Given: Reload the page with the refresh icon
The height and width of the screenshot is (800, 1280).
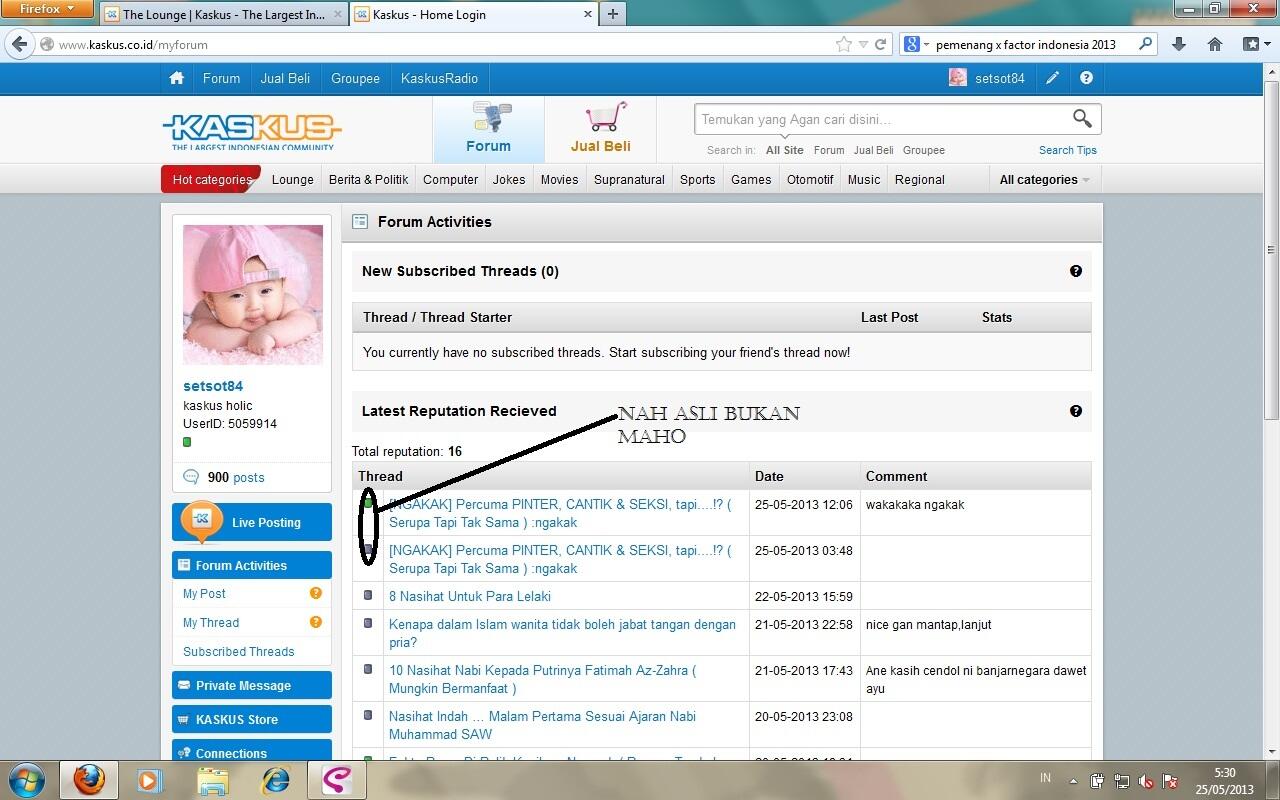Looking at the screenshot, I should [x=881, y=44].
